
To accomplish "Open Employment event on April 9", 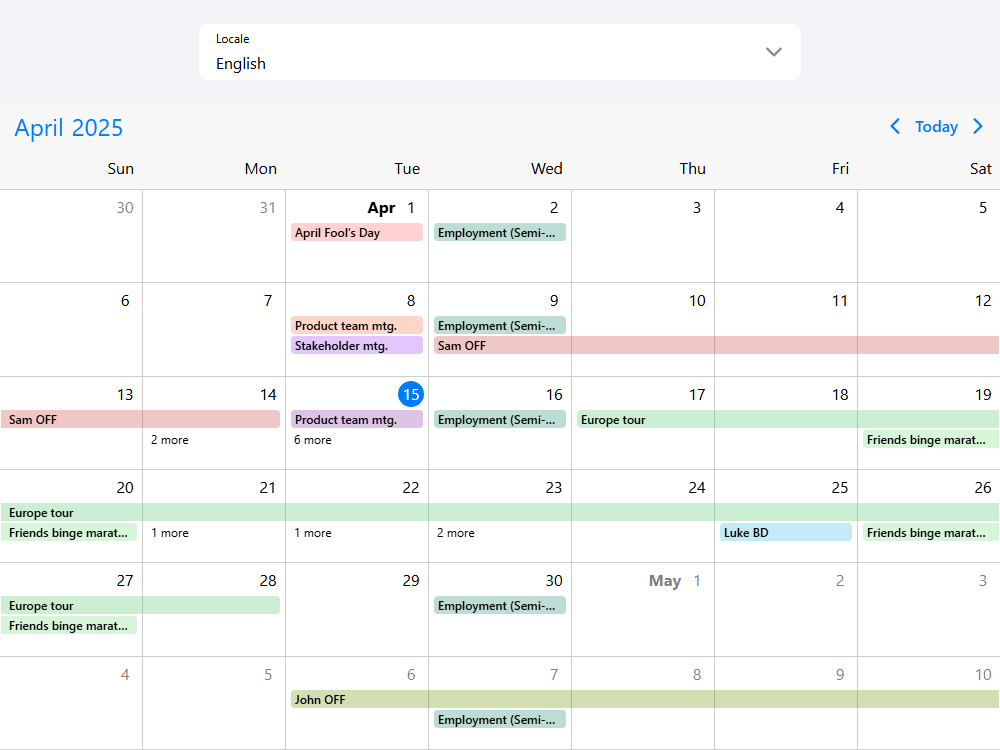I will [x=500, y=325].
